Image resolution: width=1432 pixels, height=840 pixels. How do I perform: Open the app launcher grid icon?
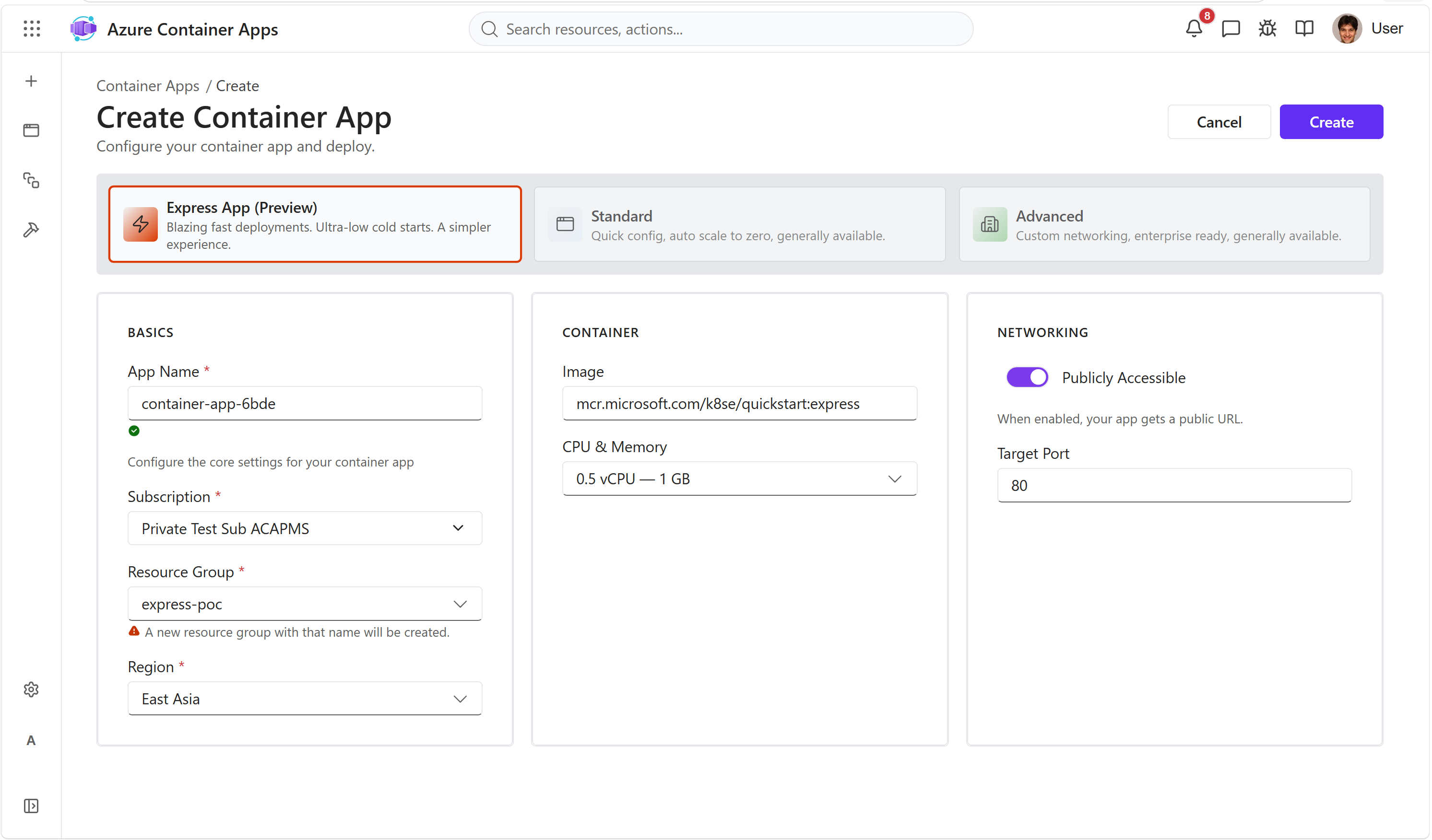pos(32,28)
